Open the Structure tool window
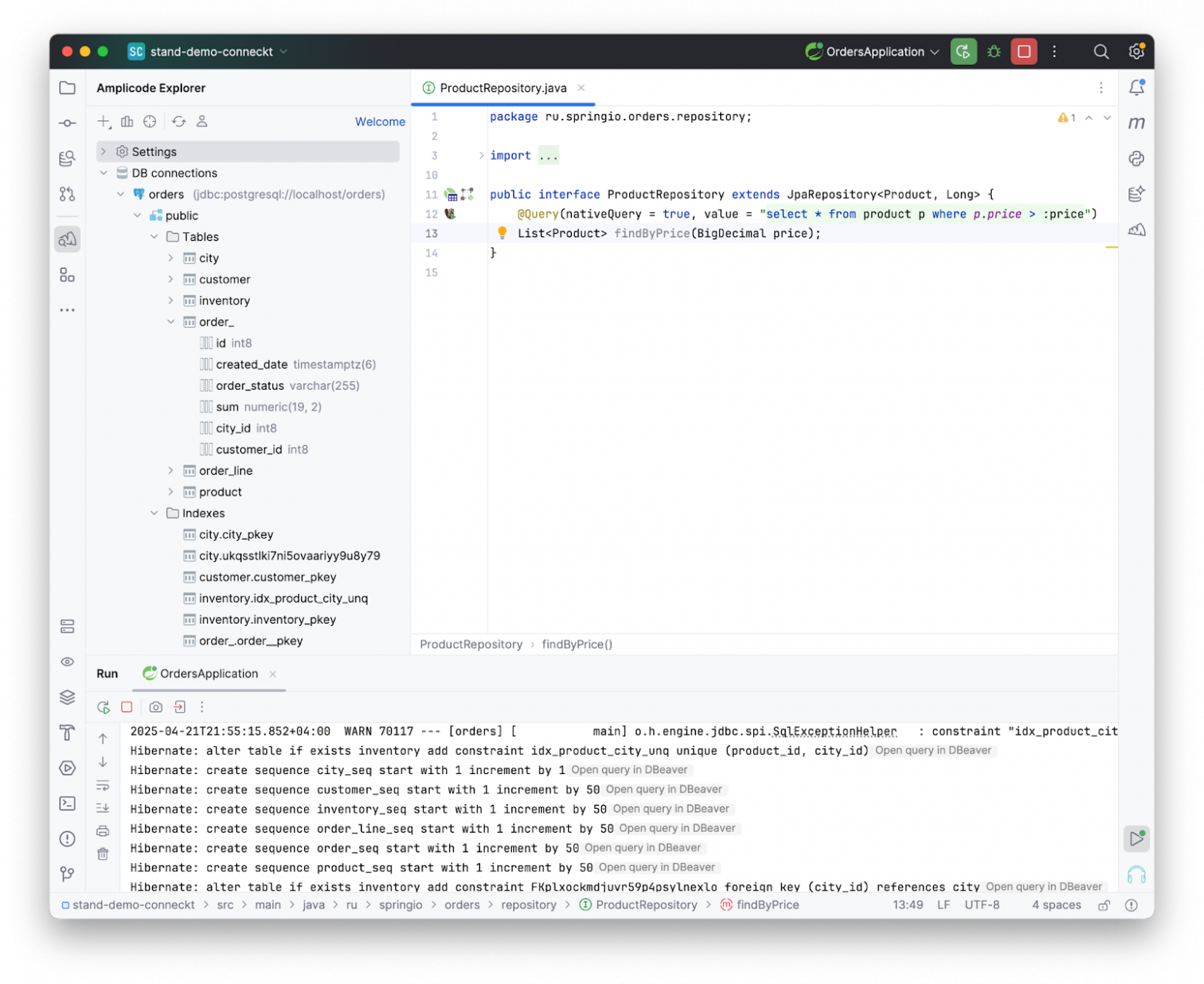The image size is (1204, 984). 67,275
